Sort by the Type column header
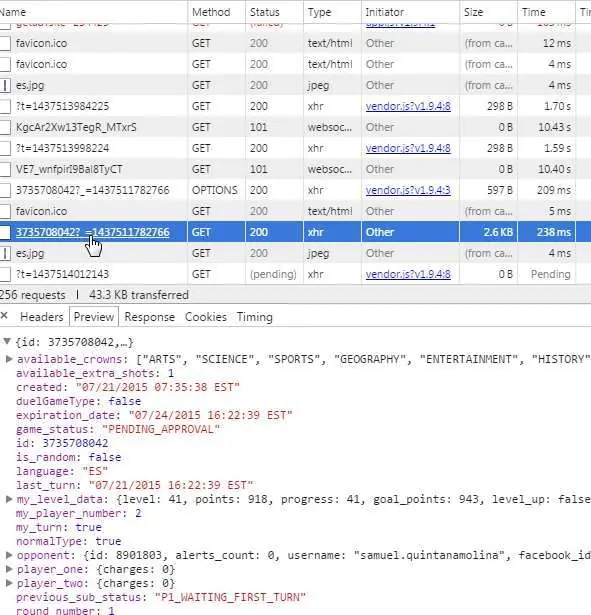The width and height of the screenshot is (591, 615). 332,12
